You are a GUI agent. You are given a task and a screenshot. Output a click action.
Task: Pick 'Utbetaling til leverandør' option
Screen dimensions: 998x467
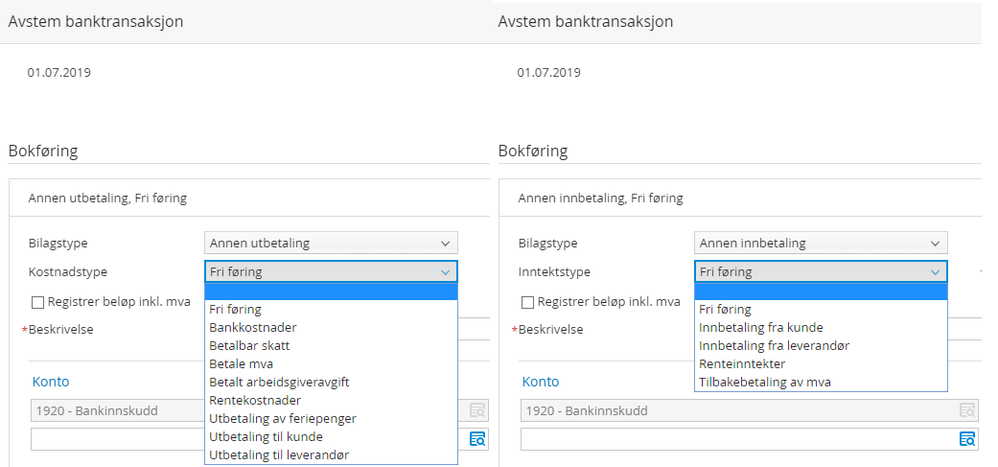point(279,455)
